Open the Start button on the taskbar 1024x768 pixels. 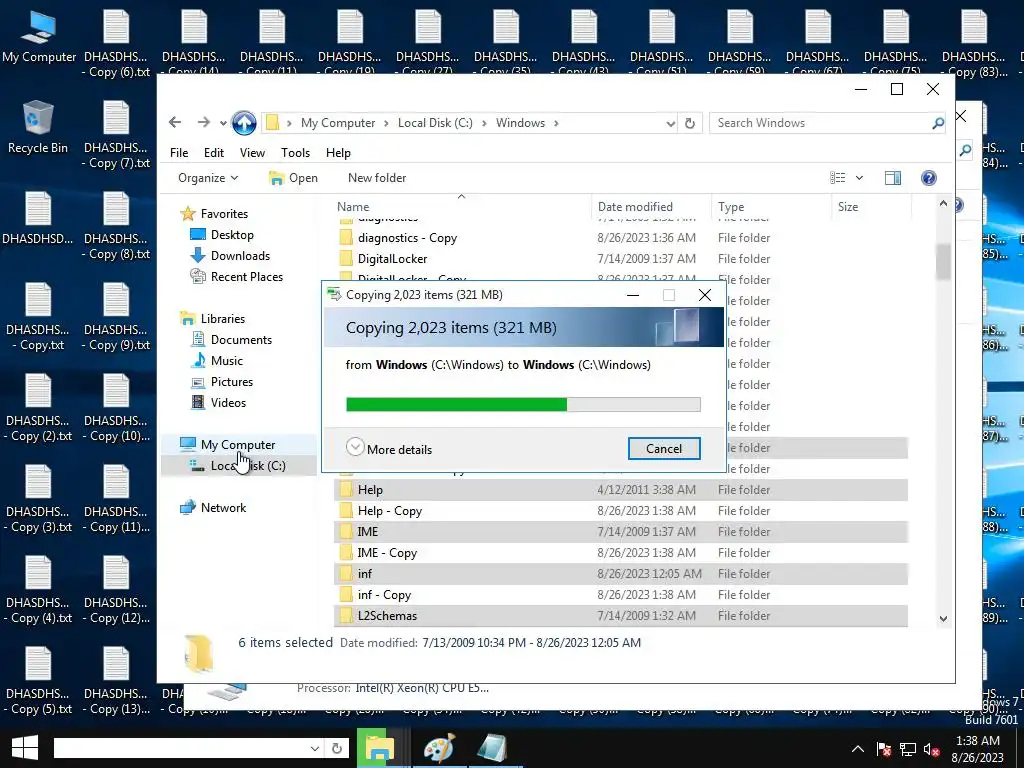[x=25, y=748]
